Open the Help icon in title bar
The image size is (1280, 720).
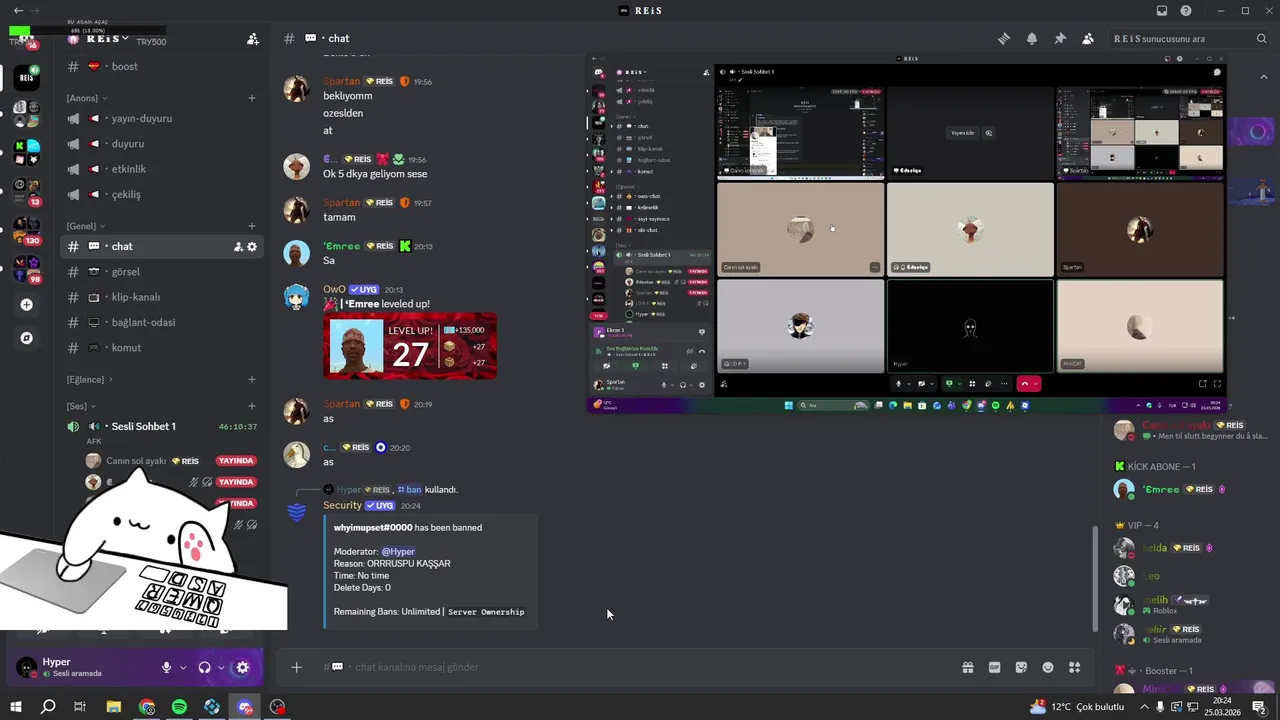pos(1186,11)
